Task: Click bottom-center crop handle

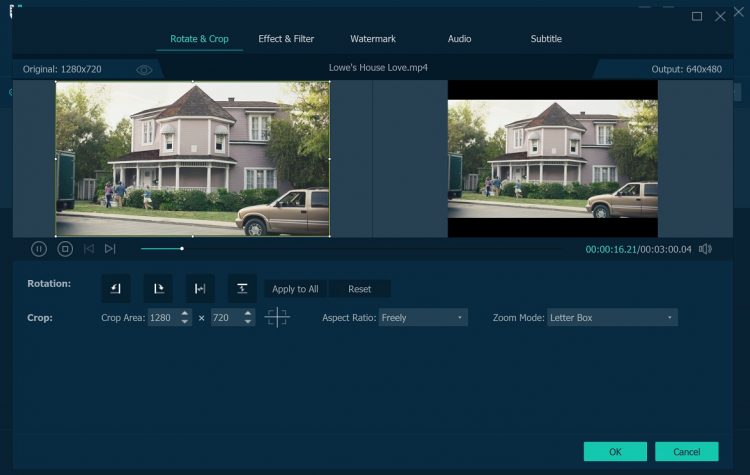Action: coord(193,236)
